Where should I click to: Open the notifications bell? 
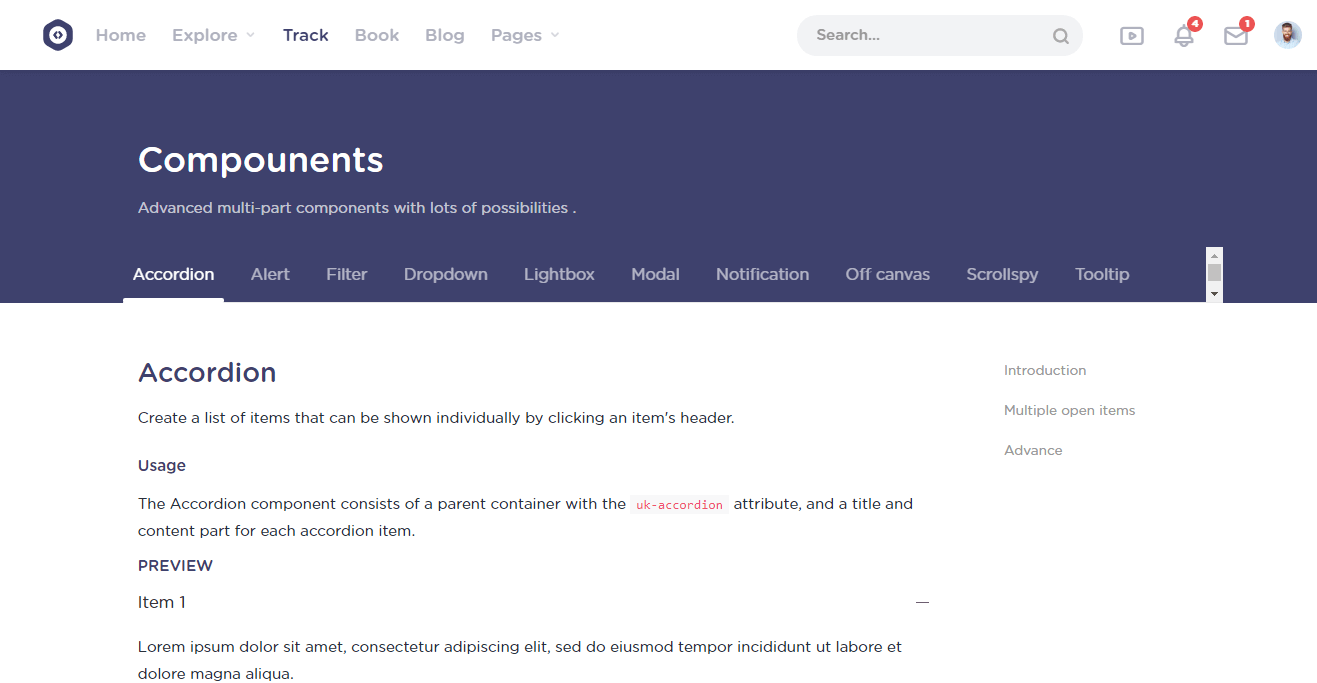[1184, 36]
